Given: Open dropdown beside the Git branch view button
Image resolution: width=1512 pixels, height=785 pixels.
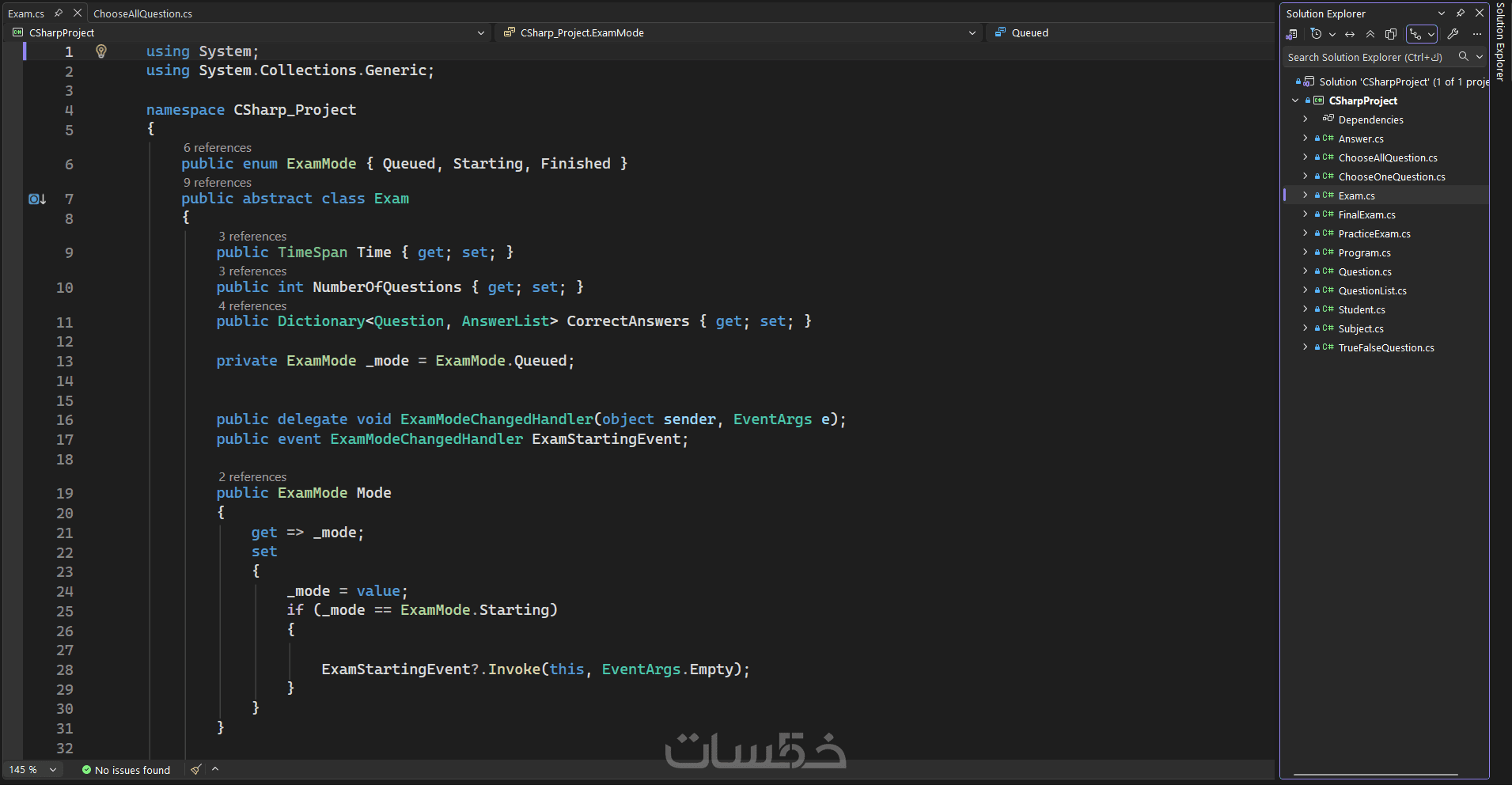Looking at the screenshot, I should click(x=1431, y=34).
